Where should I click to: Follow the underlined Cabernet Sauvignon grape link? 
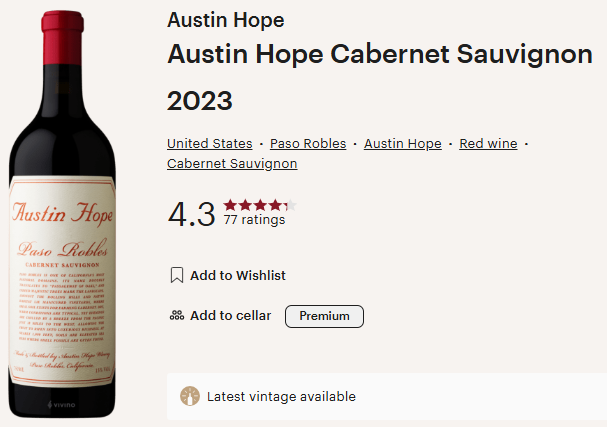click(232, 163)
